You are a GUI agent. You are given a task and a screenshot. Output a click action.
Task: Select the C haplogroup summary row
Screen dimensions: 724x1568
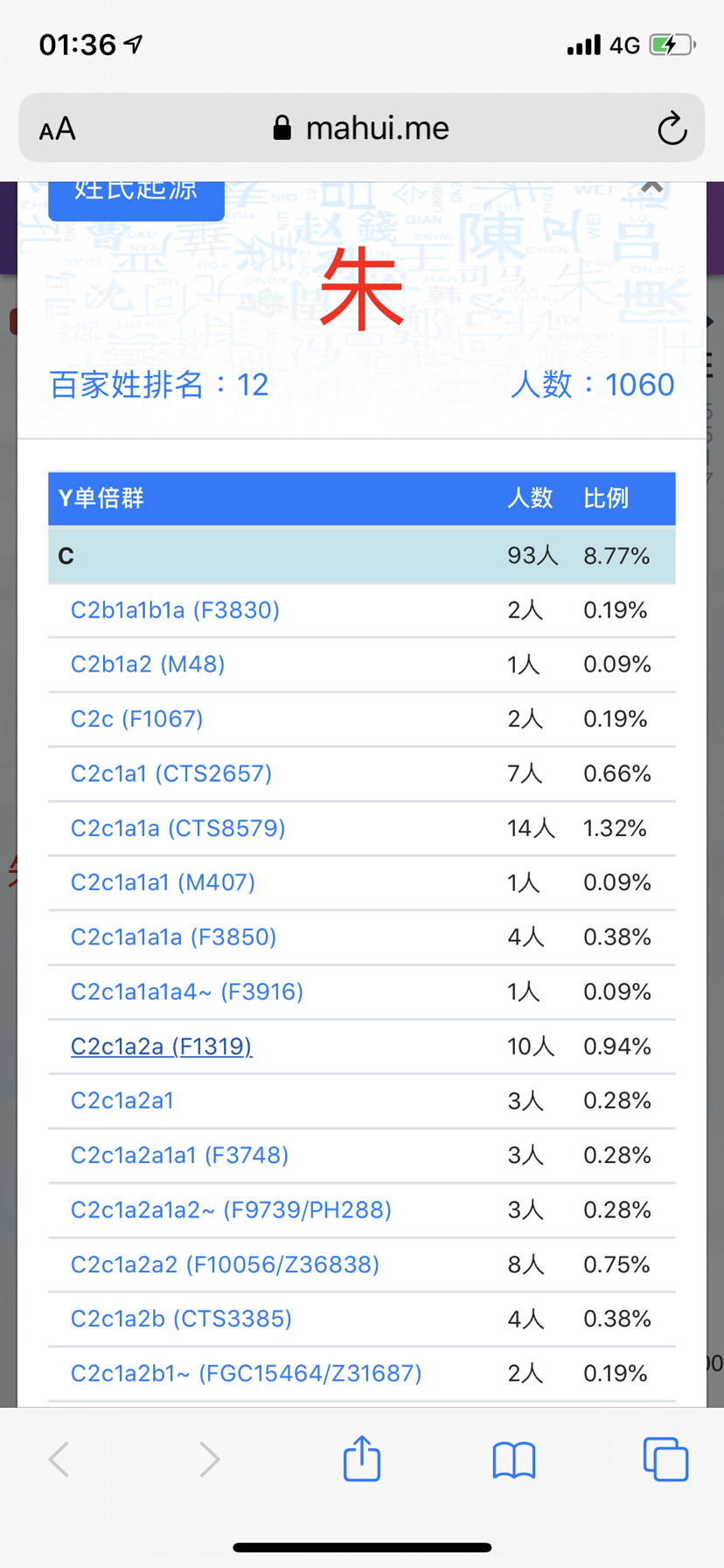pos(362,555)
